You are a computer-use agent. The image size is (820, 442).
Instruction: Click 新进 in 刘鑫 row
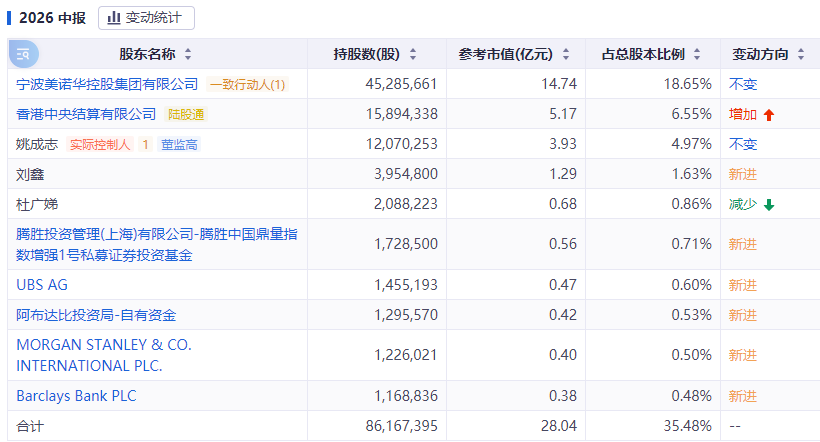(x=743, y=174)
